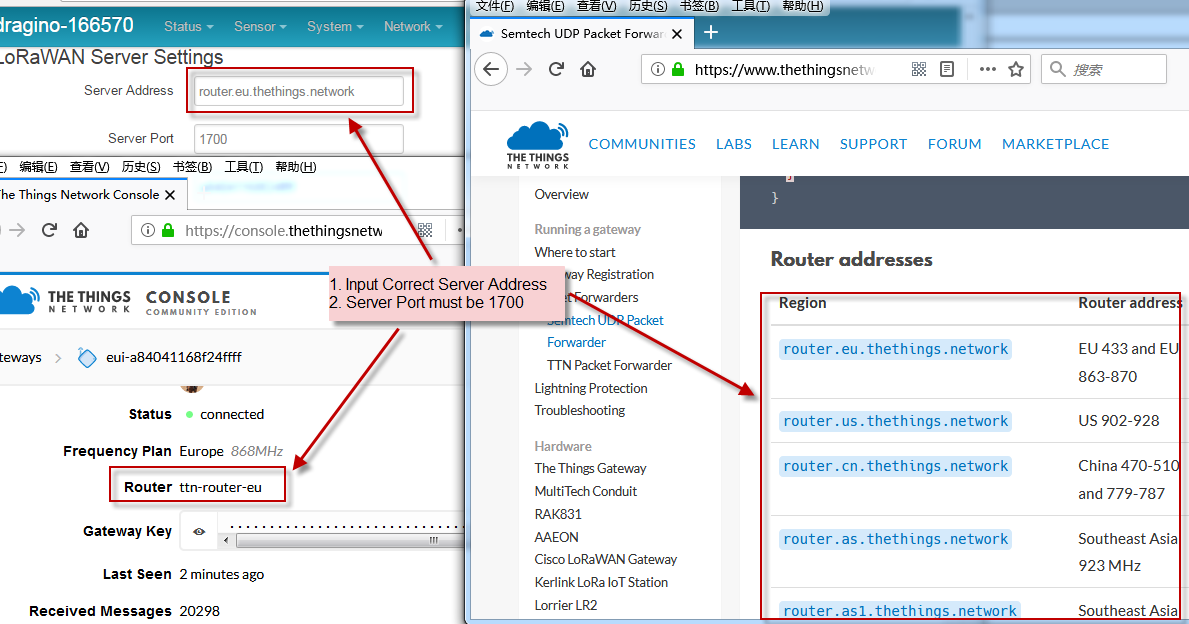
Task: Go to the home page in the right browser
Action: pyautogui.click(x=588, y=69)
